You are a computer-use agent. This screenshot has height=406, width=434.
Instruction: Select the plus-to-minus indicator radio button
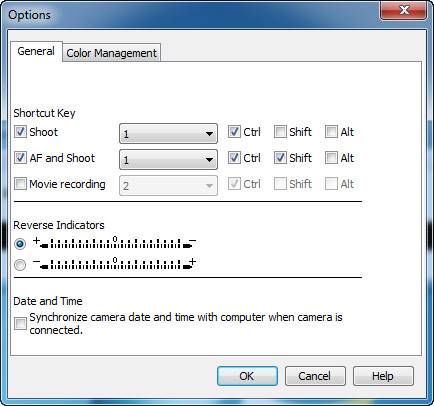tap(20, 244)
